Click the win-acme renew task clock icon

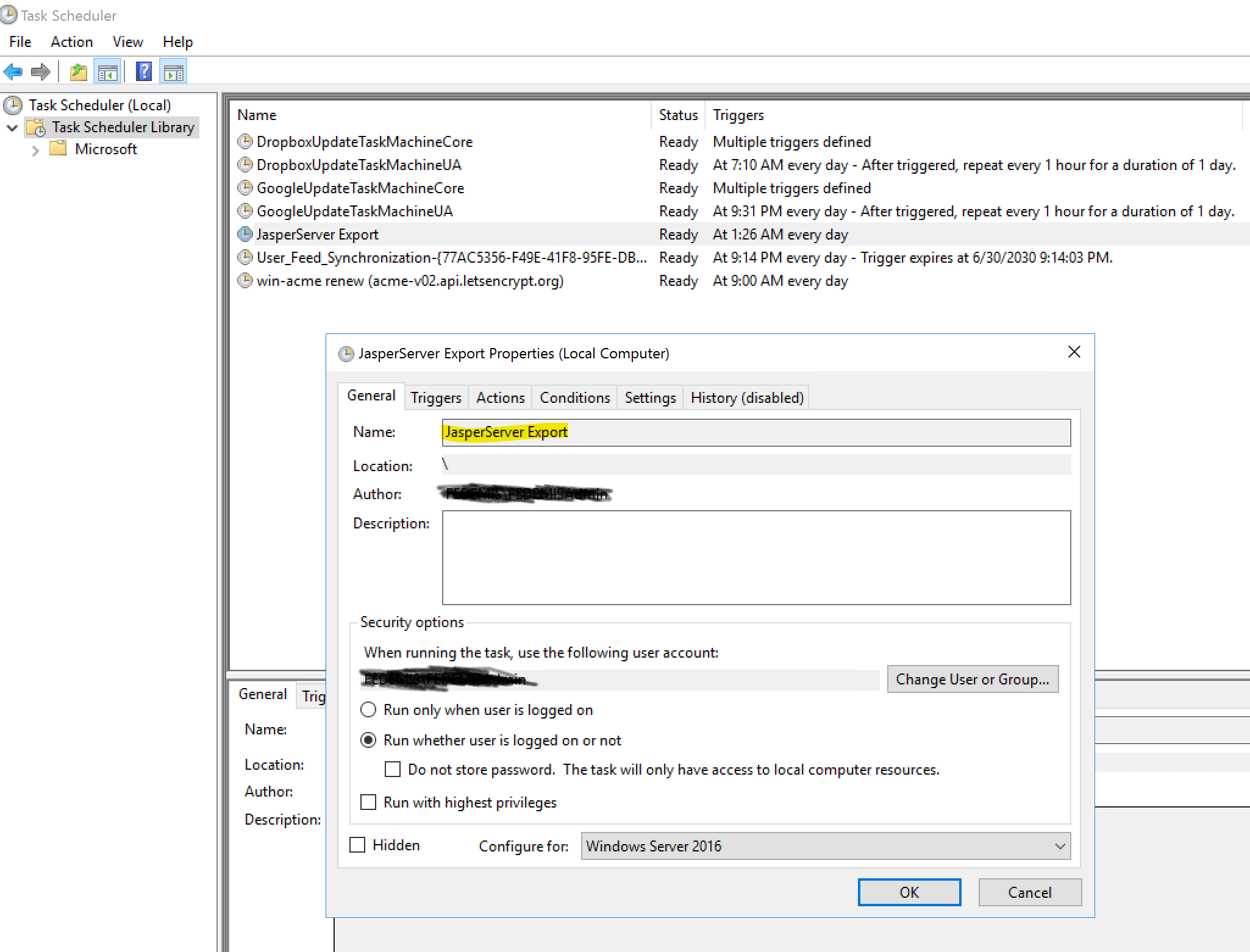click(x=245, y=281)
